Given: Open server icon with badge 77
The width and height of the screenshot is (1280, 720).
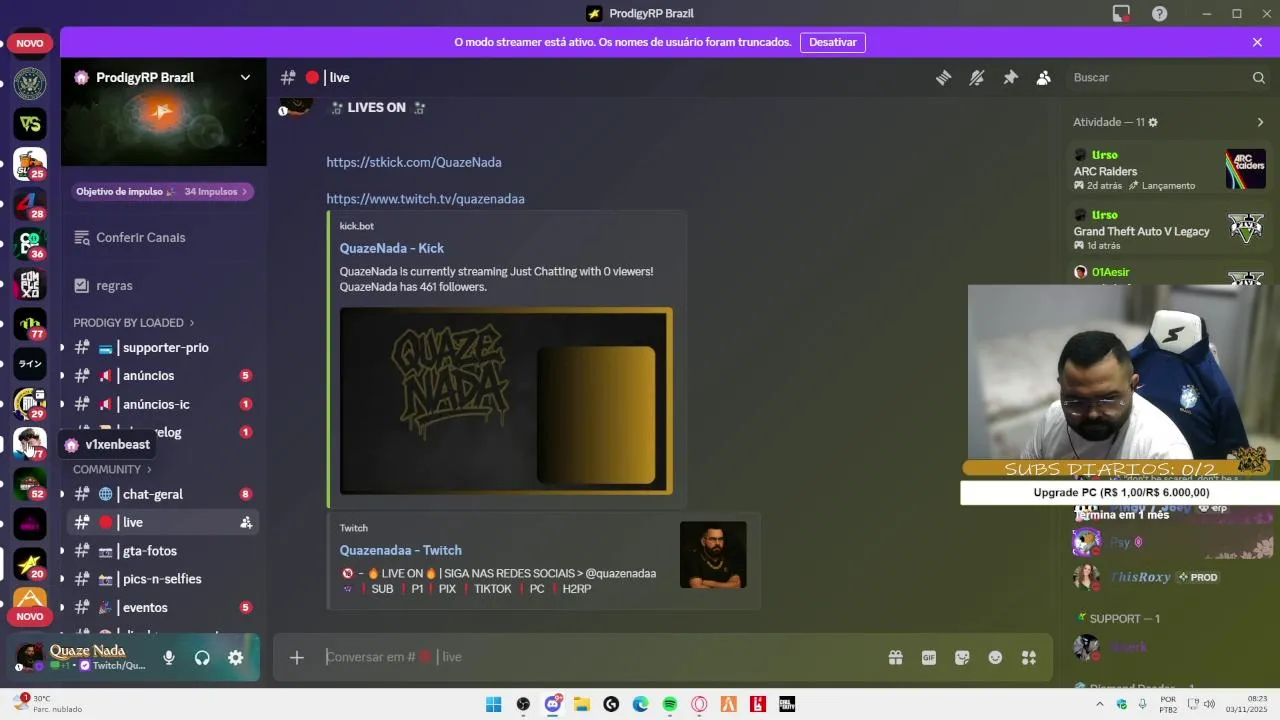Looking at the screenshot, I should point(30,324).
